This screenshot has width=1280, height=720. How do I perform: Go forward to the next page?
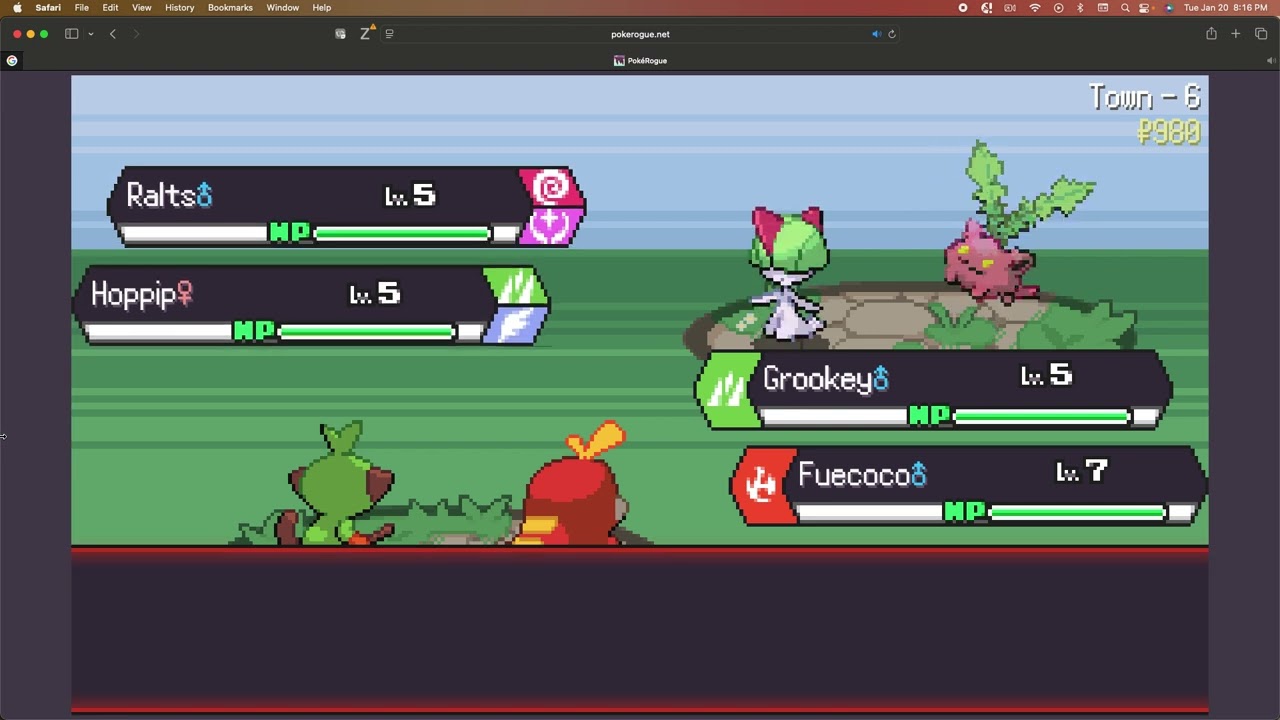[x=136, y=34]
